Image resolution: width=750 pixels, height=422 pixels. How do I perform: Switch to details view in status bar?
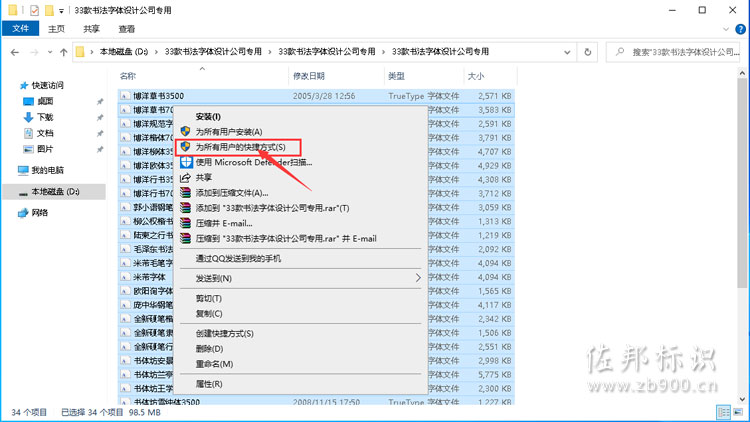pos(725,411)
